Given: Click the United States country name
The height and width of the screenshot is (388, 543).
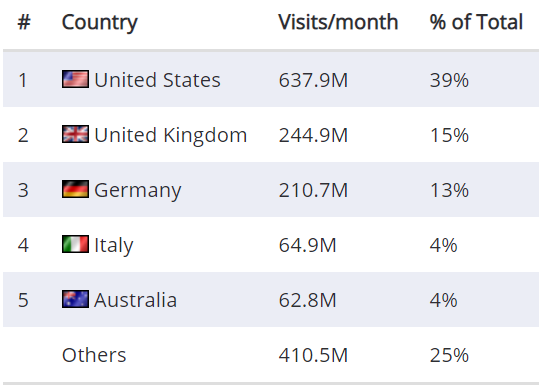Looking at the screenshot, I should (157, 80).
